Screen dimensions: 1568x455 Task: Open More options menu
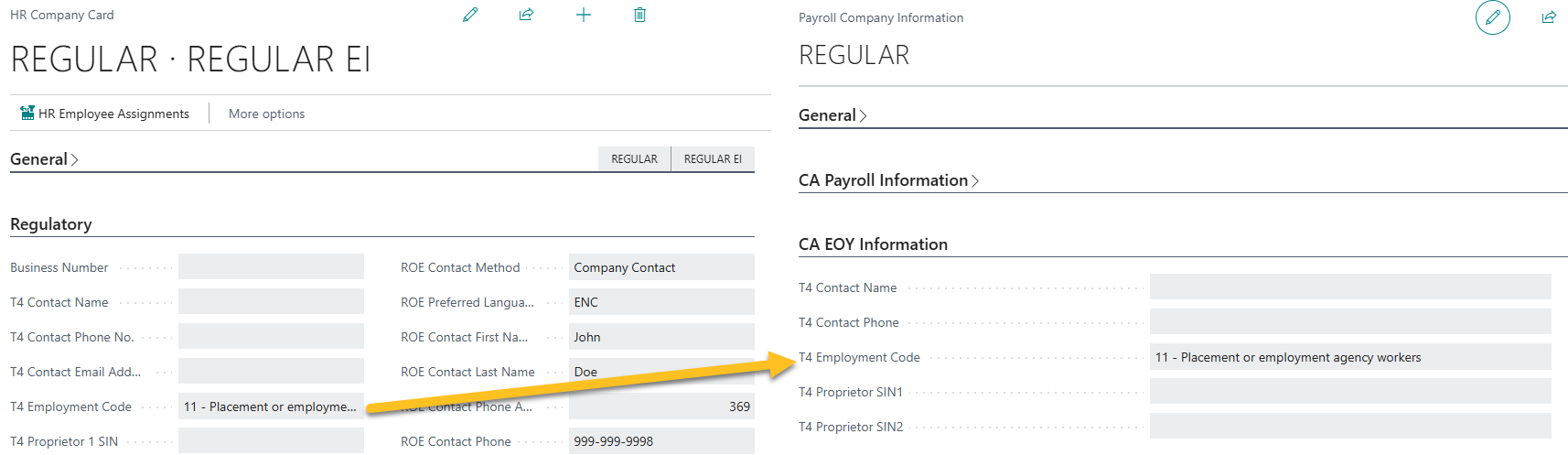pyautogui.click(x=266, y=114)
